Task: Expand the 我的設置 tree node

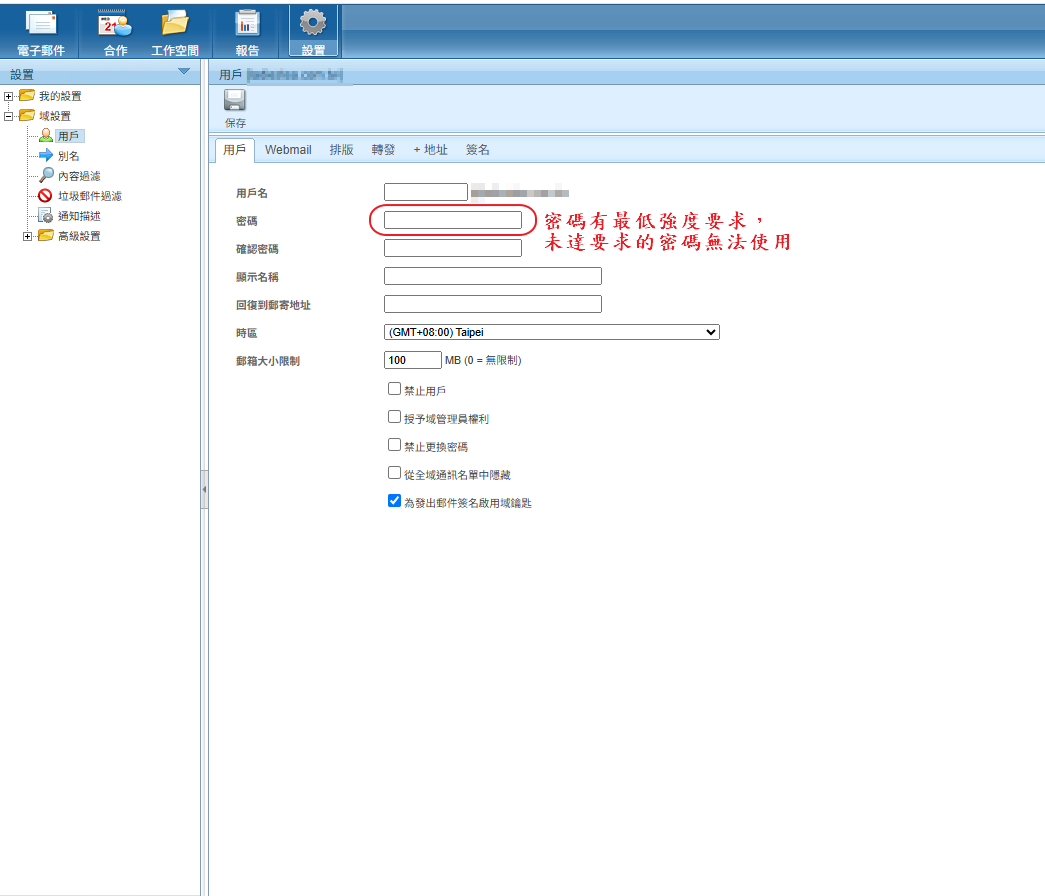Action: tap(9, 96)
